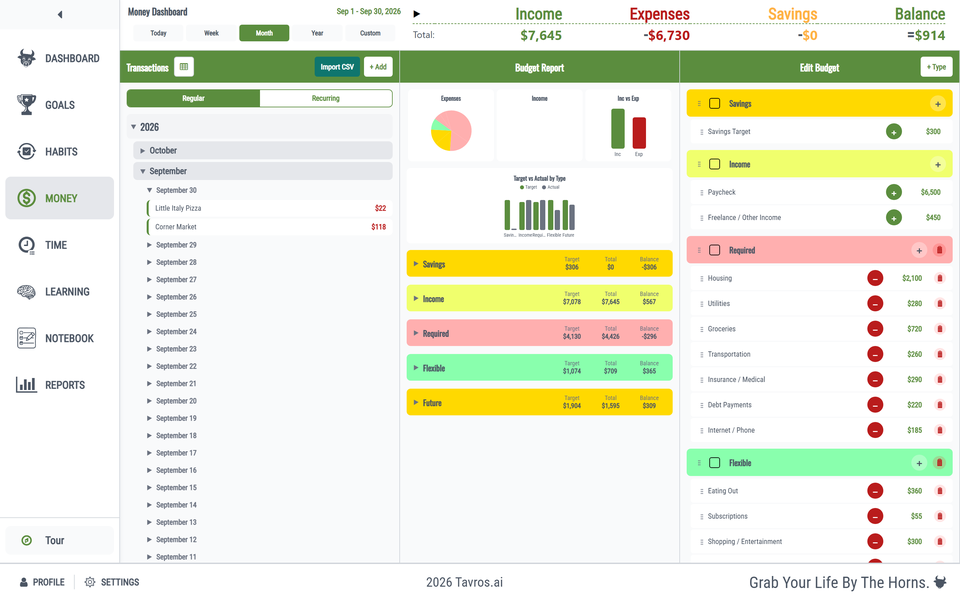Select the Custom range tab
The height and width of the screenshot is (600, 960).
click(x=370, y=33)
